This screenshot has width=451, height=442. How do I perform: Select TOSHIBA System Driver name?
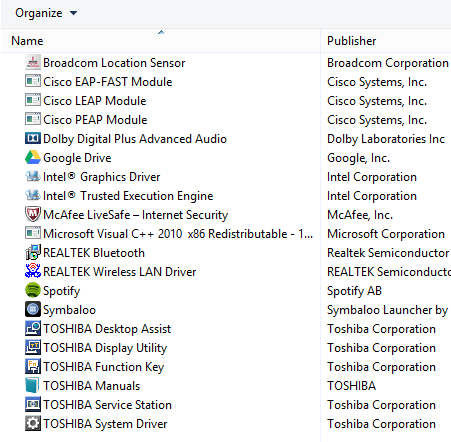pos(105,424)
